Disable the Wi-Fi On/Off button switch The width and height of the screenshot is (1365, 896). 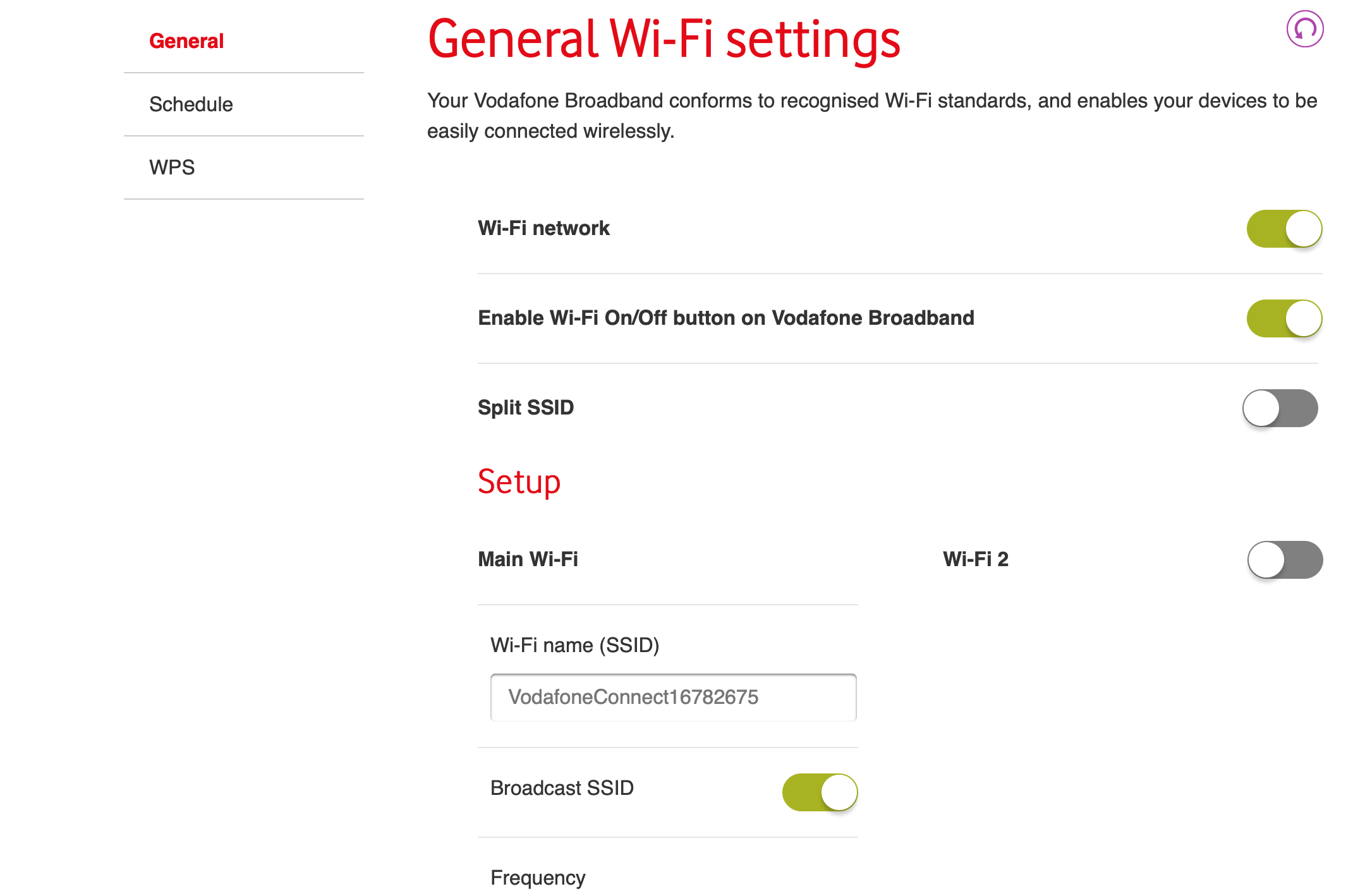pos(1283,318)
